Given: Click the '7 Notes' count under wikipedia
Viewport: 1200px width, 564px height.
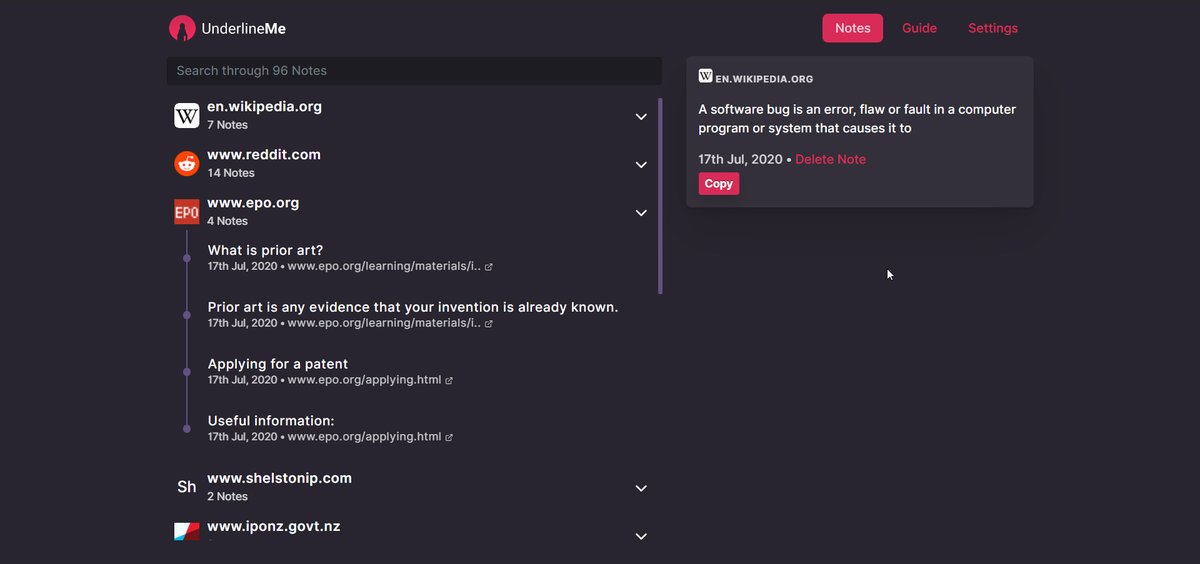Looking at the screenshot, I should tap(227, 125).
